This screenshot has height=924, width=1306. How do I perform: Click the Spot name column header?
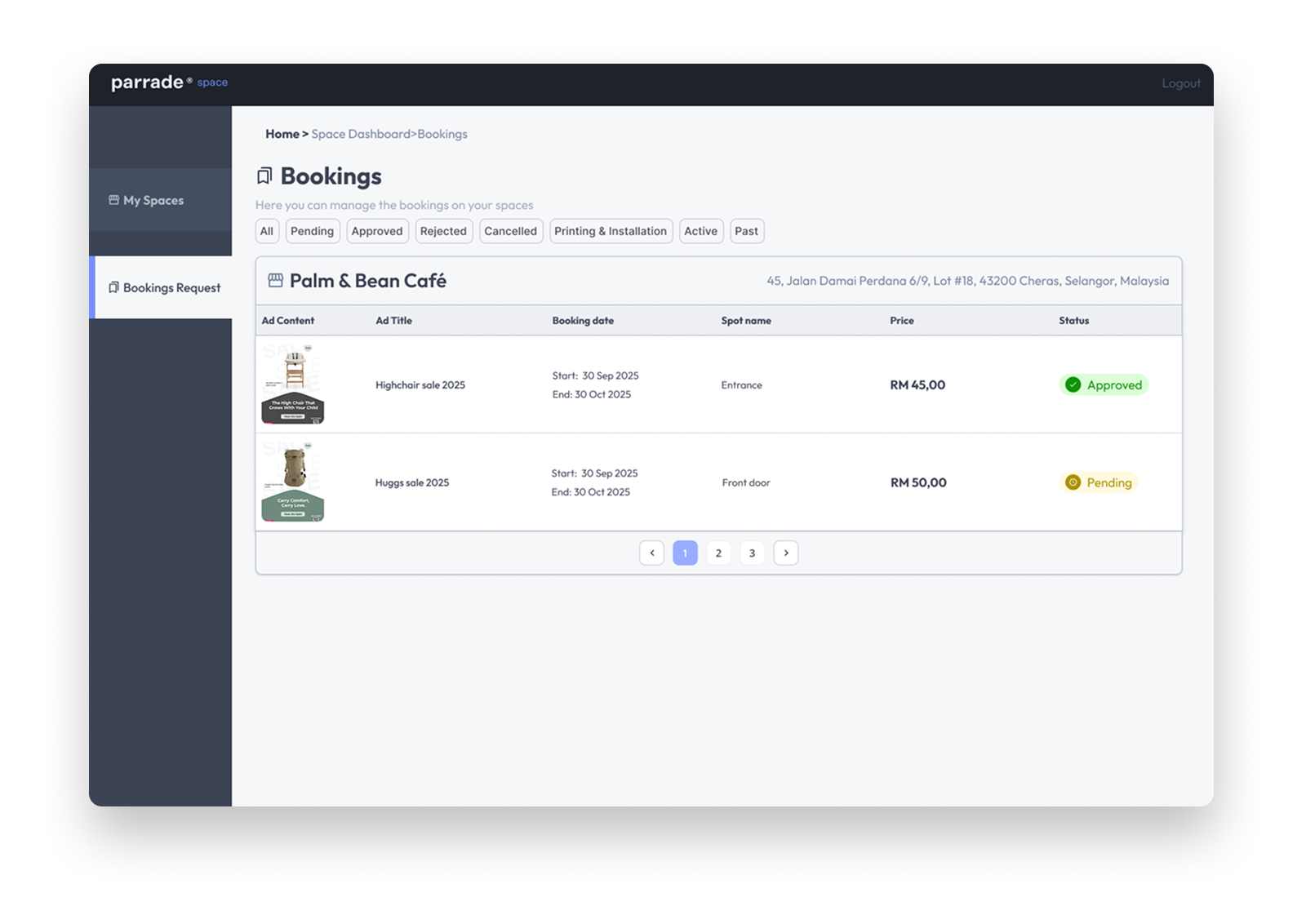coord(746,321)
